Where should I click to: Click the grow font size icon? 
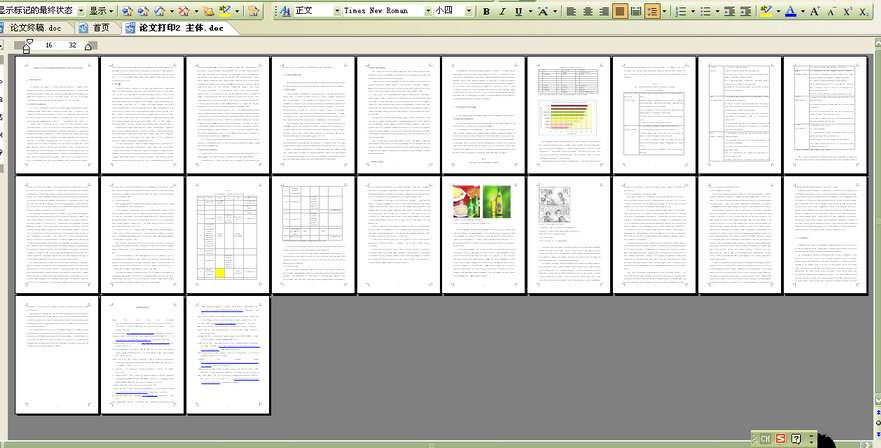(x=815, y=11)
